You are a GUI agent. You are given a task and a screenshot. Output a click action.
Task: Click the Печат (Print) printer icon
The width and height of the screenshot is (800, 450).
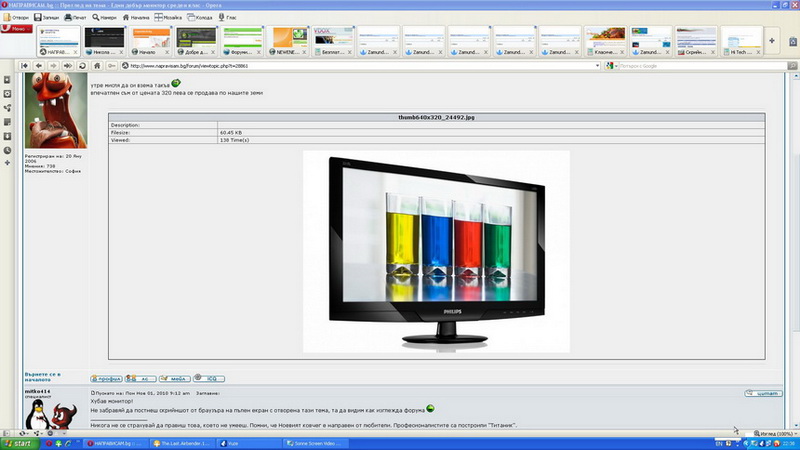click(68, 17)
